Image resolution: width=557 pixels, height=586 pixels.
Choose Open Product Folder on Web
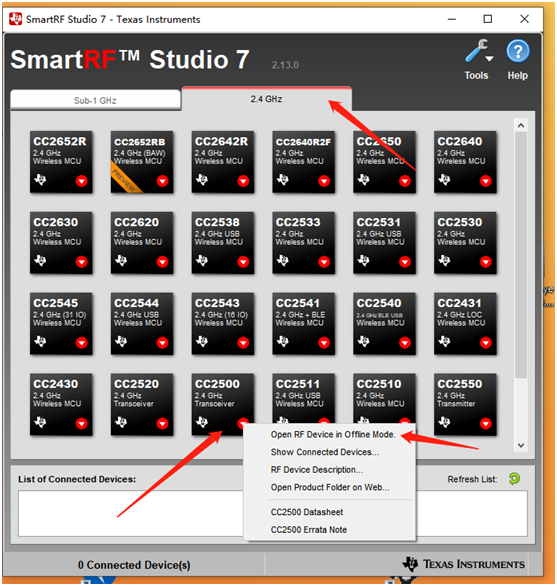pos(329,487)
